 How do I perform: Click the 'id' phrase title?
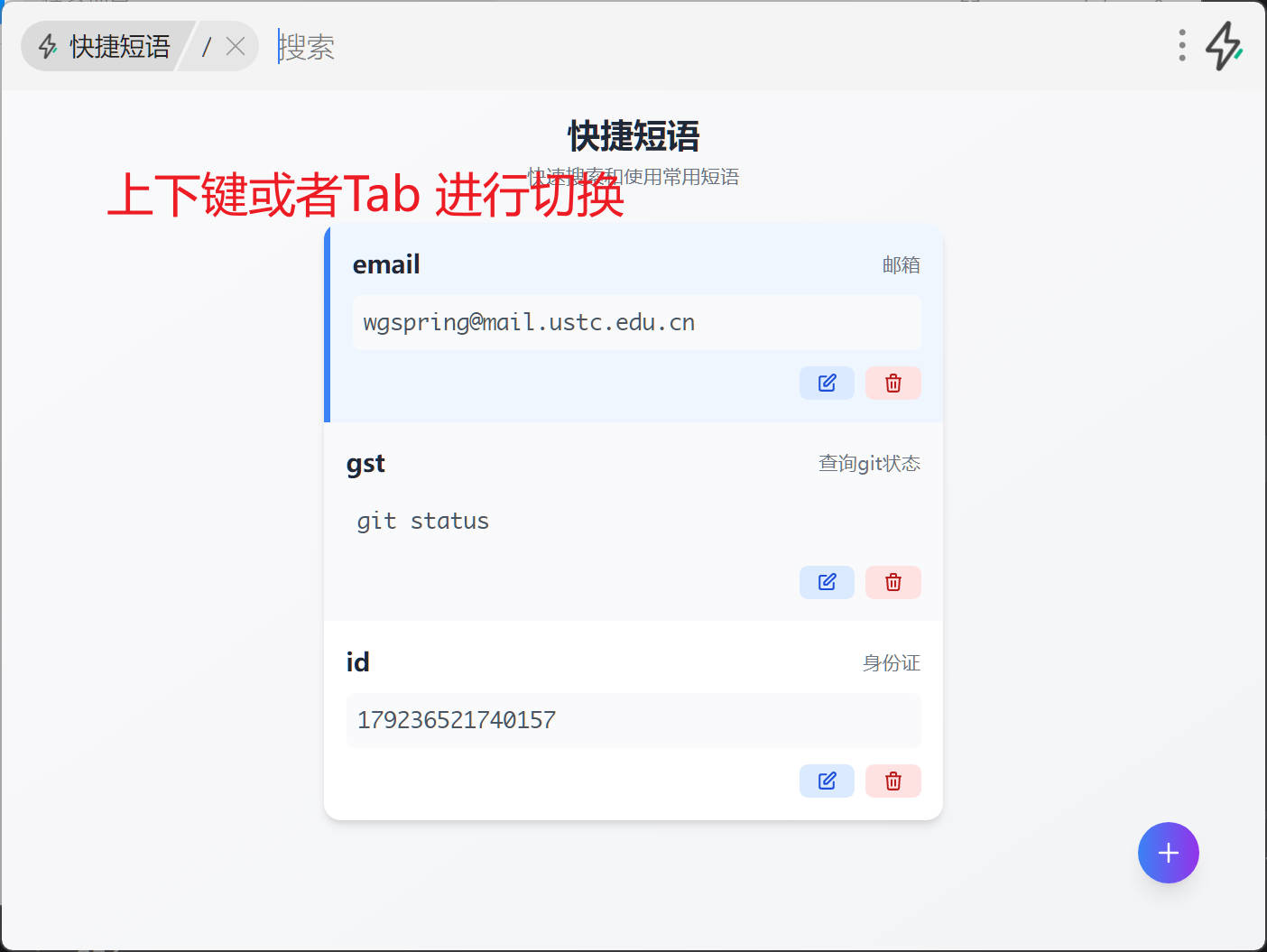pyautogui.click(x=357, y=662)
